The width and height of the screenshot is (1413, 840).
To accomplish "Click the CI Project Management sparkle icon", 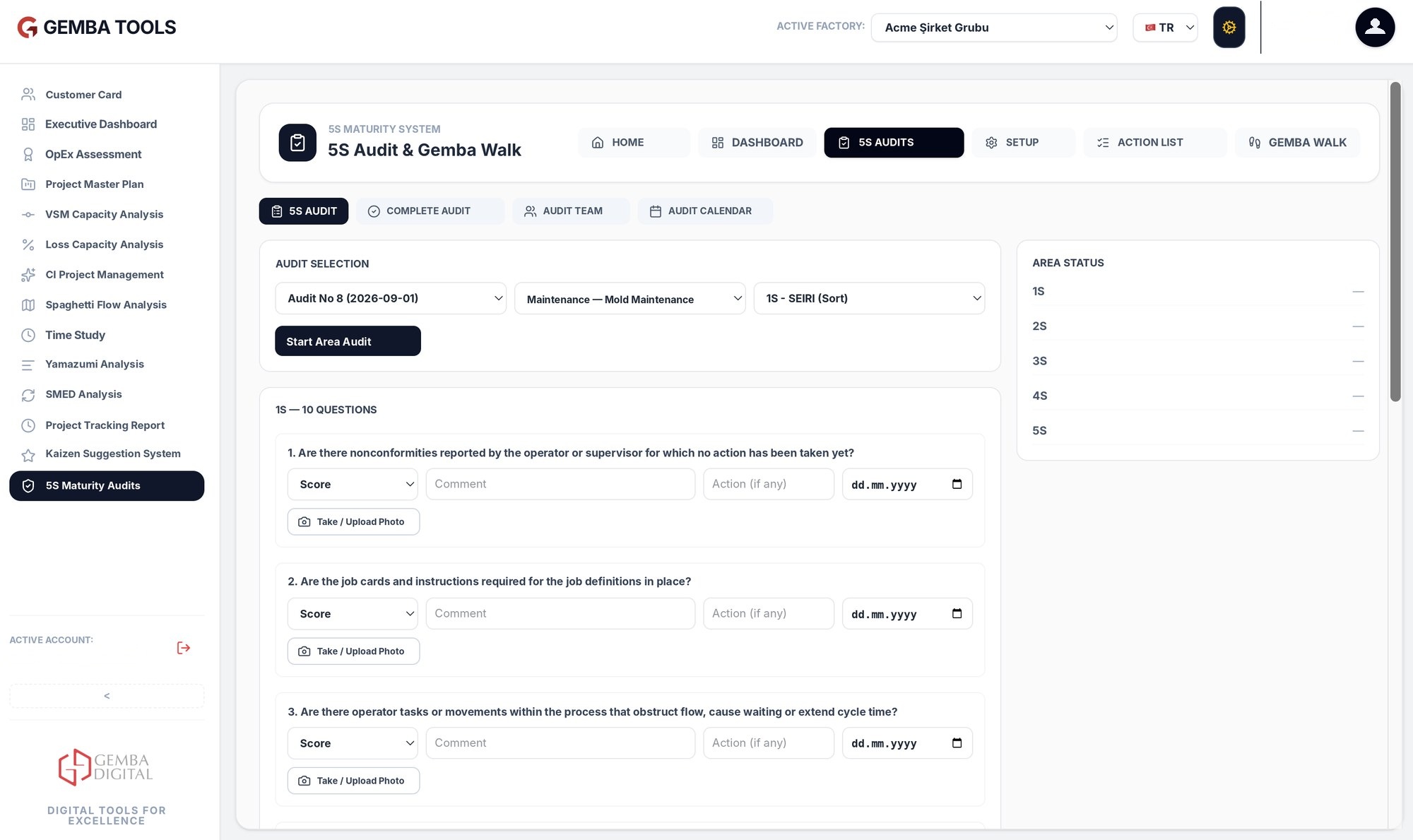I will click(28, 275).
